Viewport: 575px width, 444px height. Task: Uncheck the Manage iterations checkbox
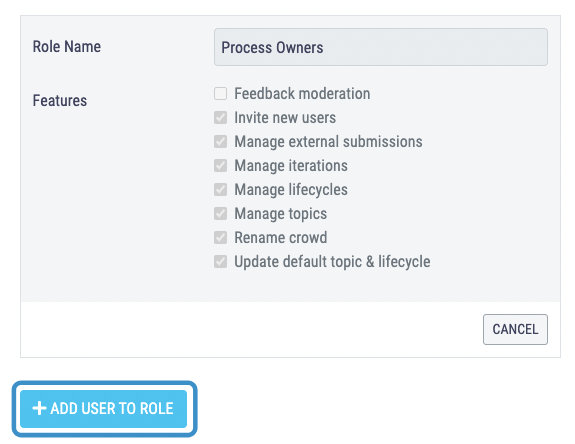[220, 166]
